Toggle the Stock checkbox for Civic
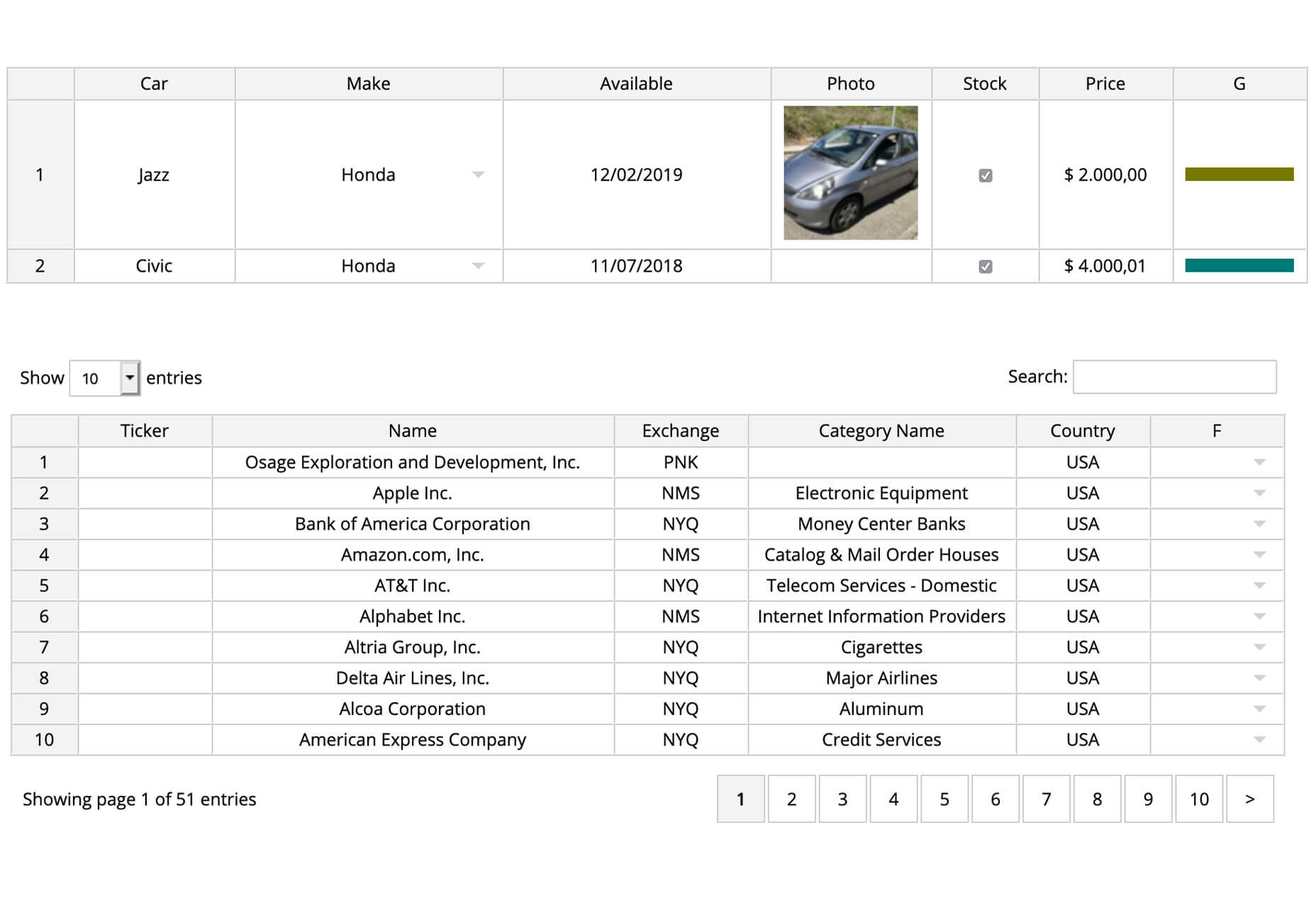This screenshot has width=1316, height=908. point(985,267)
